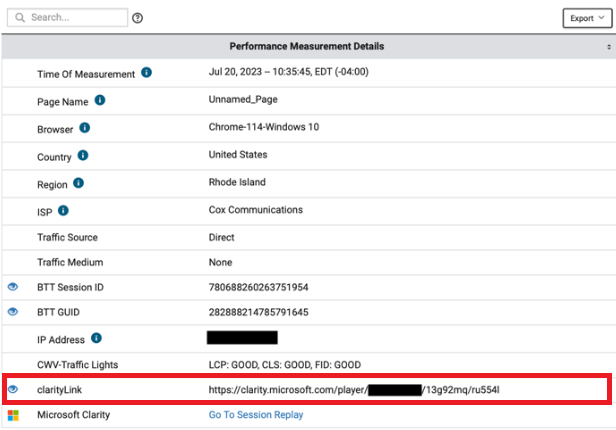Select the None traffic medium value

coord(220,262)
